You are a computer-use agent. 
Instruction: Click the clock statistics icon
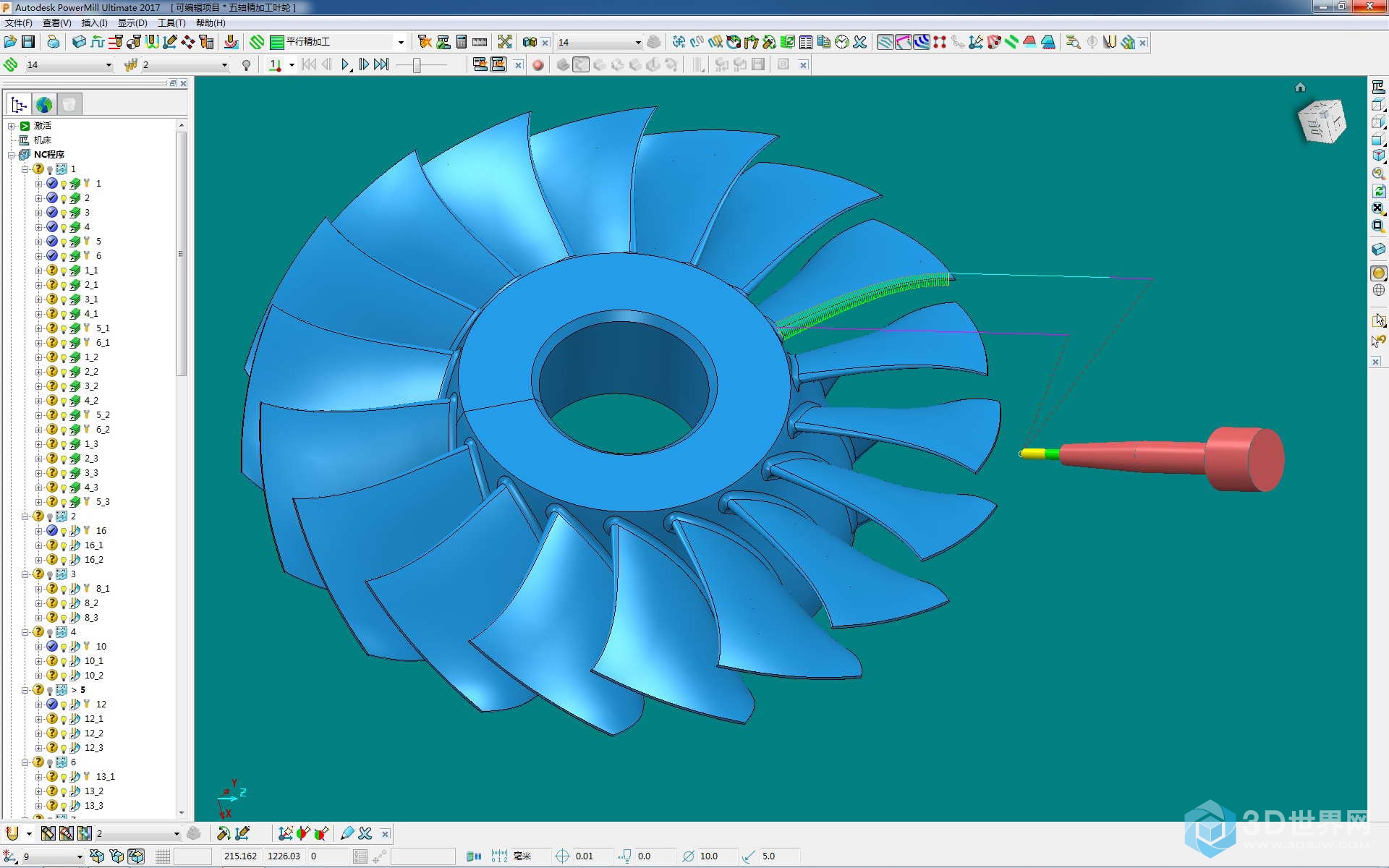[x=841, y=42]
